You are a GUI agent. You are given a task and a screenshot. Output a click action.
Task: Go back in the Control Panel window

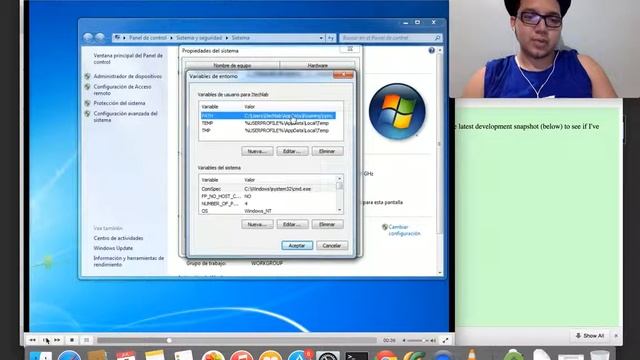tap(88, 38)
